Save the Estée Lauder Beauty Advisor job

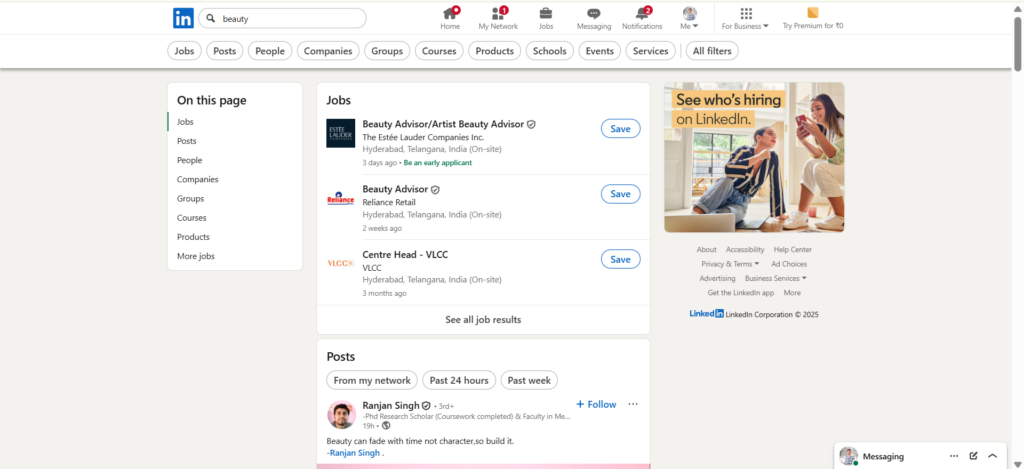coord(620,129)
